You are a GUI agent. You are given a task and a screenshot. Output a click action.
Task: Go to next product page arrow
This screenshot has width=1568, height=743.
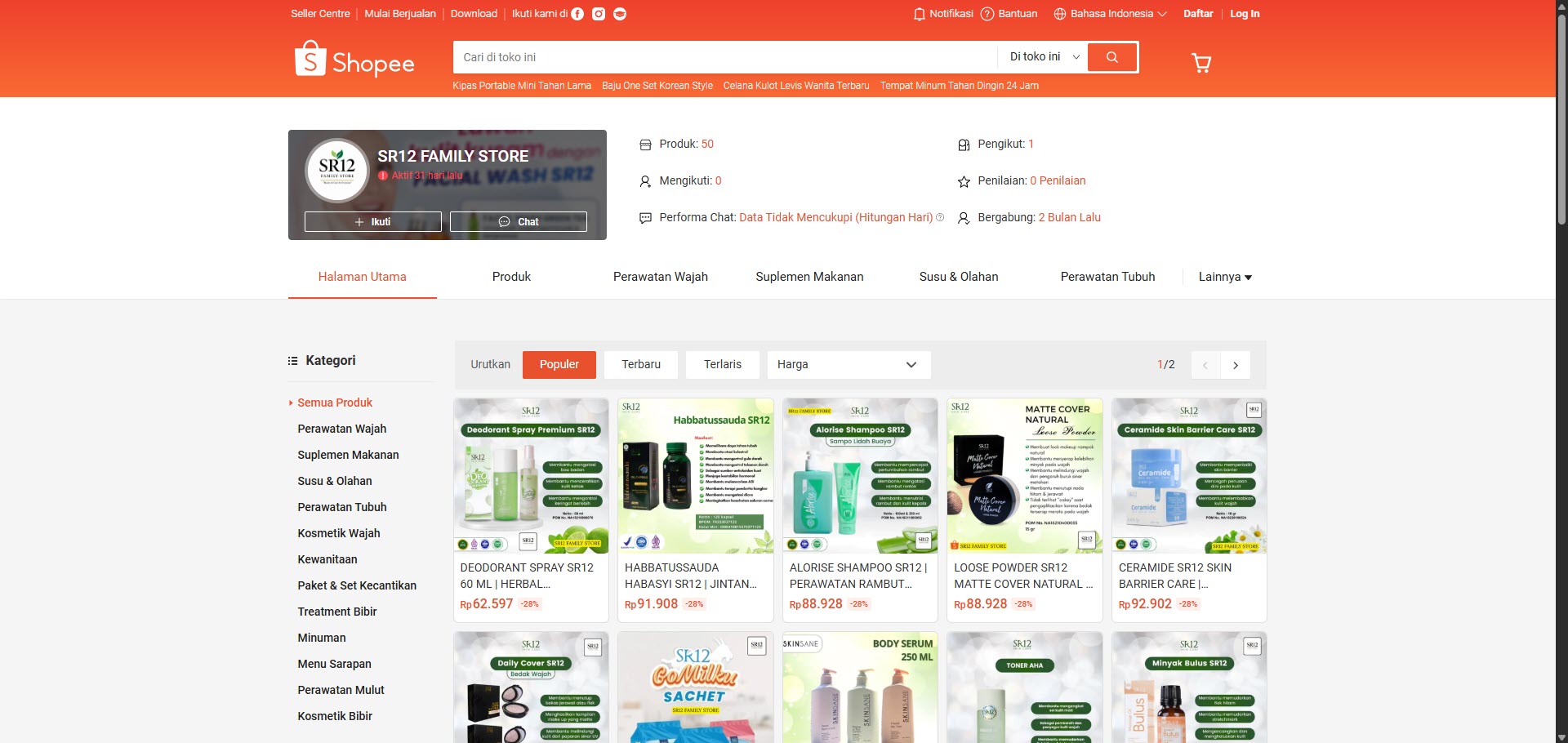pos(1236,365)
